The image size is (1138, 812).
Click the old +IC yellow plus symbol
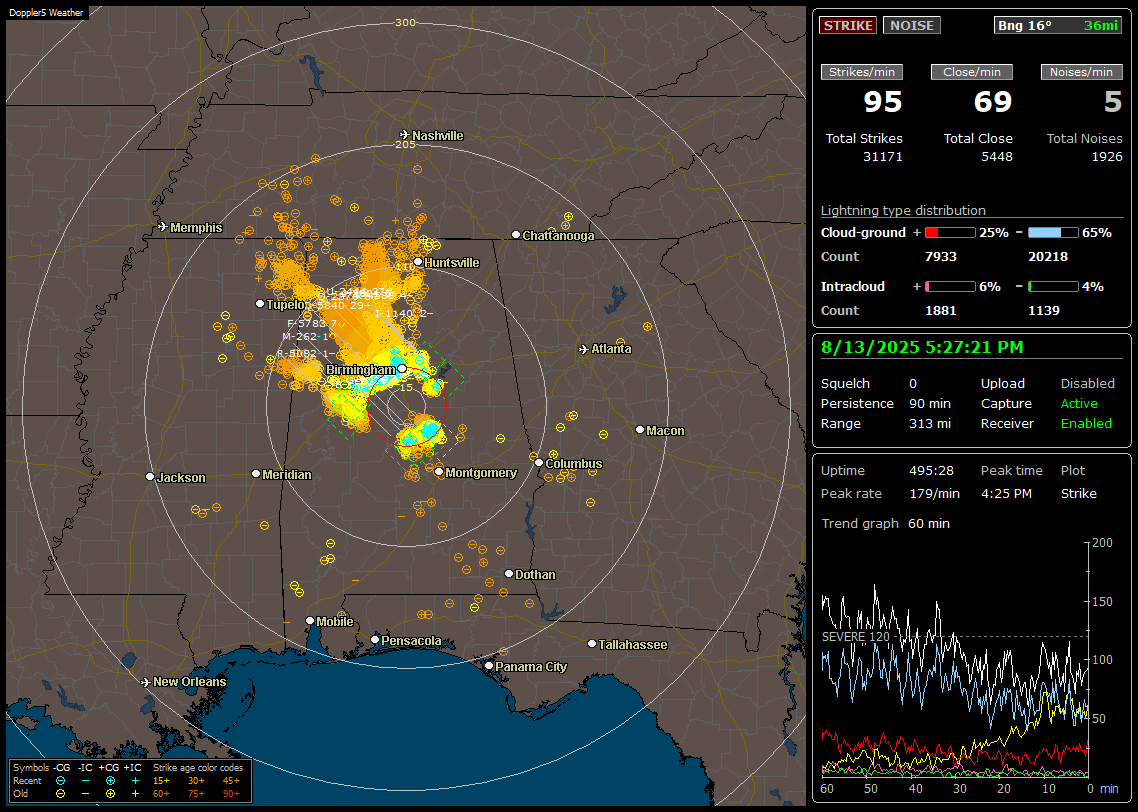tap(135, 794)
